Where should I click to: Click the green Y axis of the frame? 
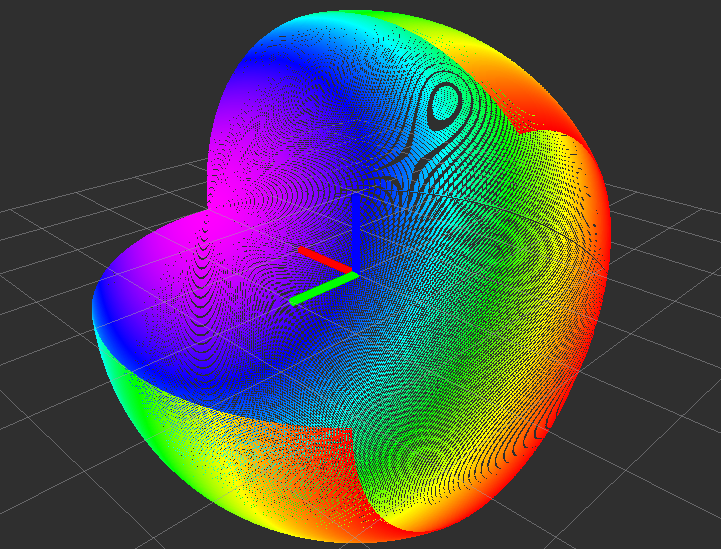coord(324,288)
